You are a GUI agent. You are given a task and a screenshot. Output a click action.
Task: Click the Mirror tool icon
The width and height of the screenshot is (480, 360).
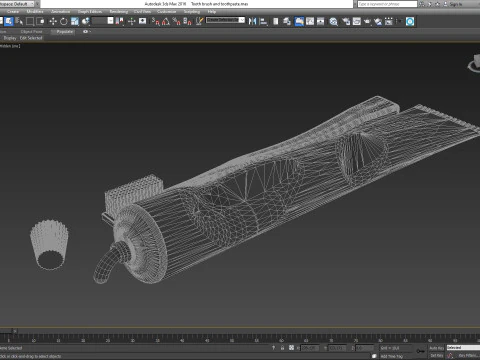tap(252, 21)
